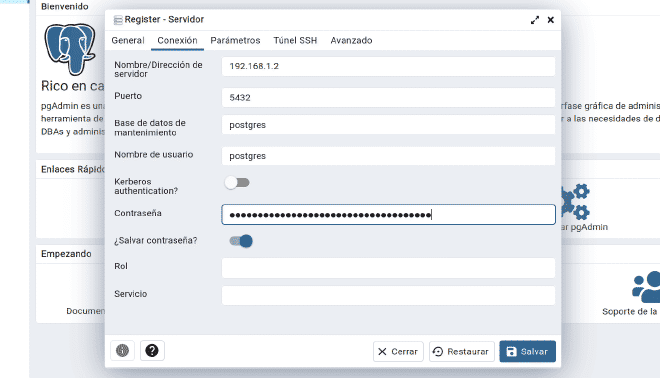
Task: Open the info icon in dialog footer
Action: tap(122, 351)
